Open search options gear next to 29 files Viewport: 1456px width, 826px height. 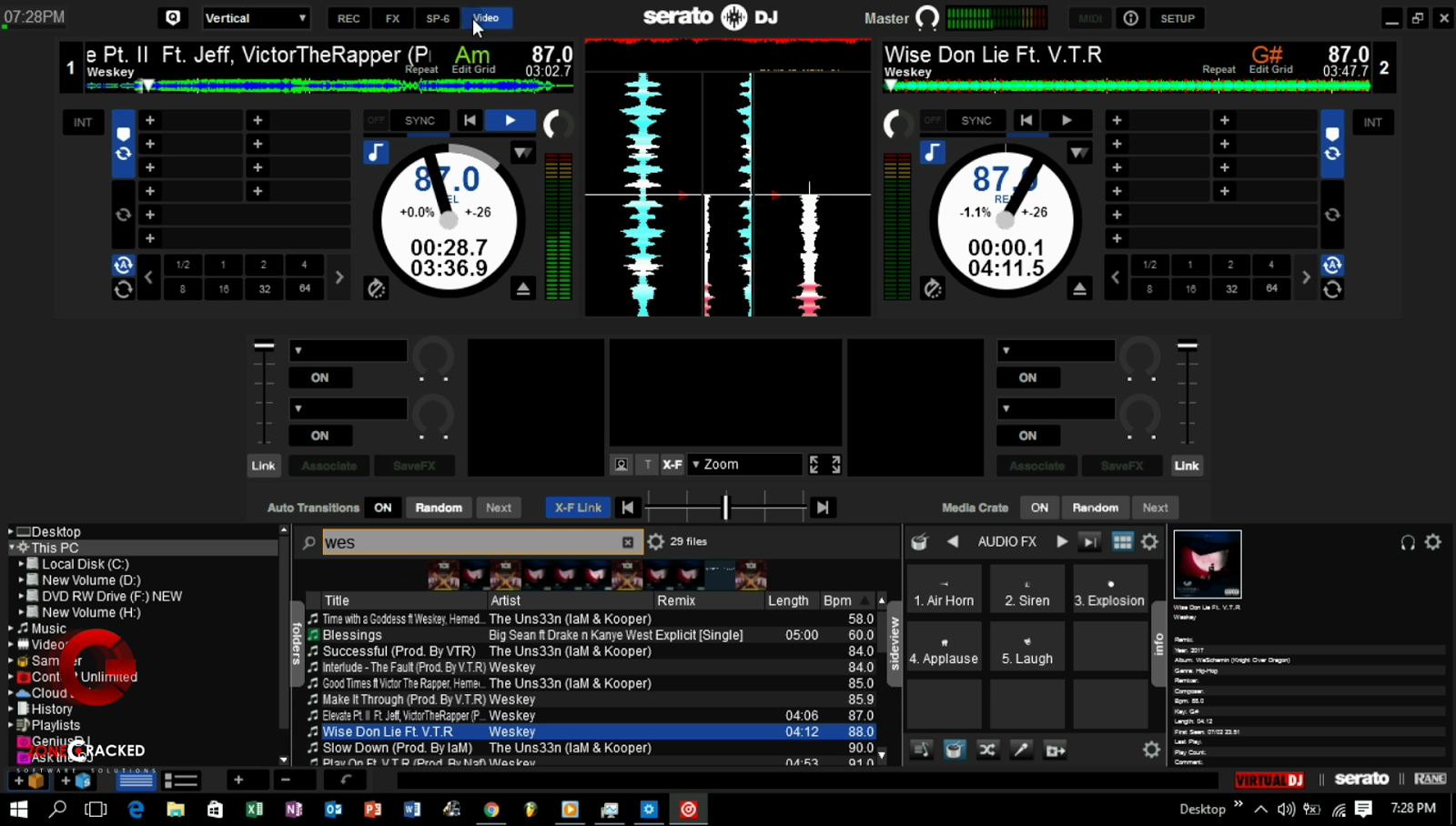click(x=656, y=542)
